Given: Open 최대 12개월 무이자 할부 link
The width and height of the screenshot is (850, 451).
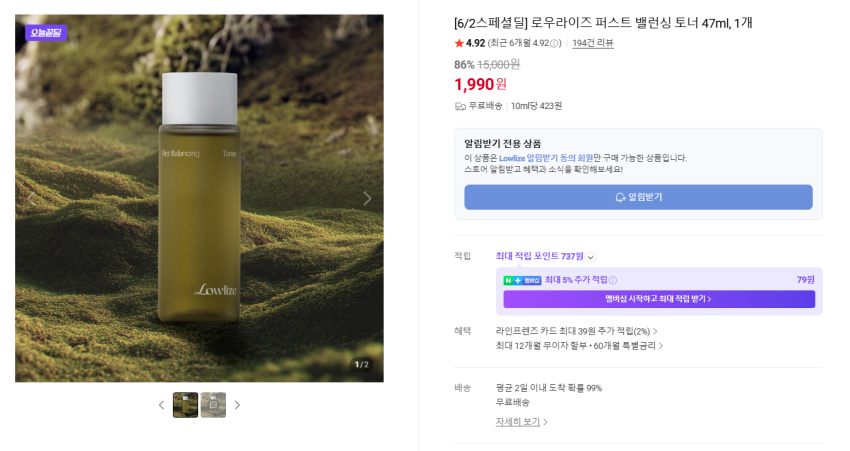Looking at the screenshot, I should point(579,346).
